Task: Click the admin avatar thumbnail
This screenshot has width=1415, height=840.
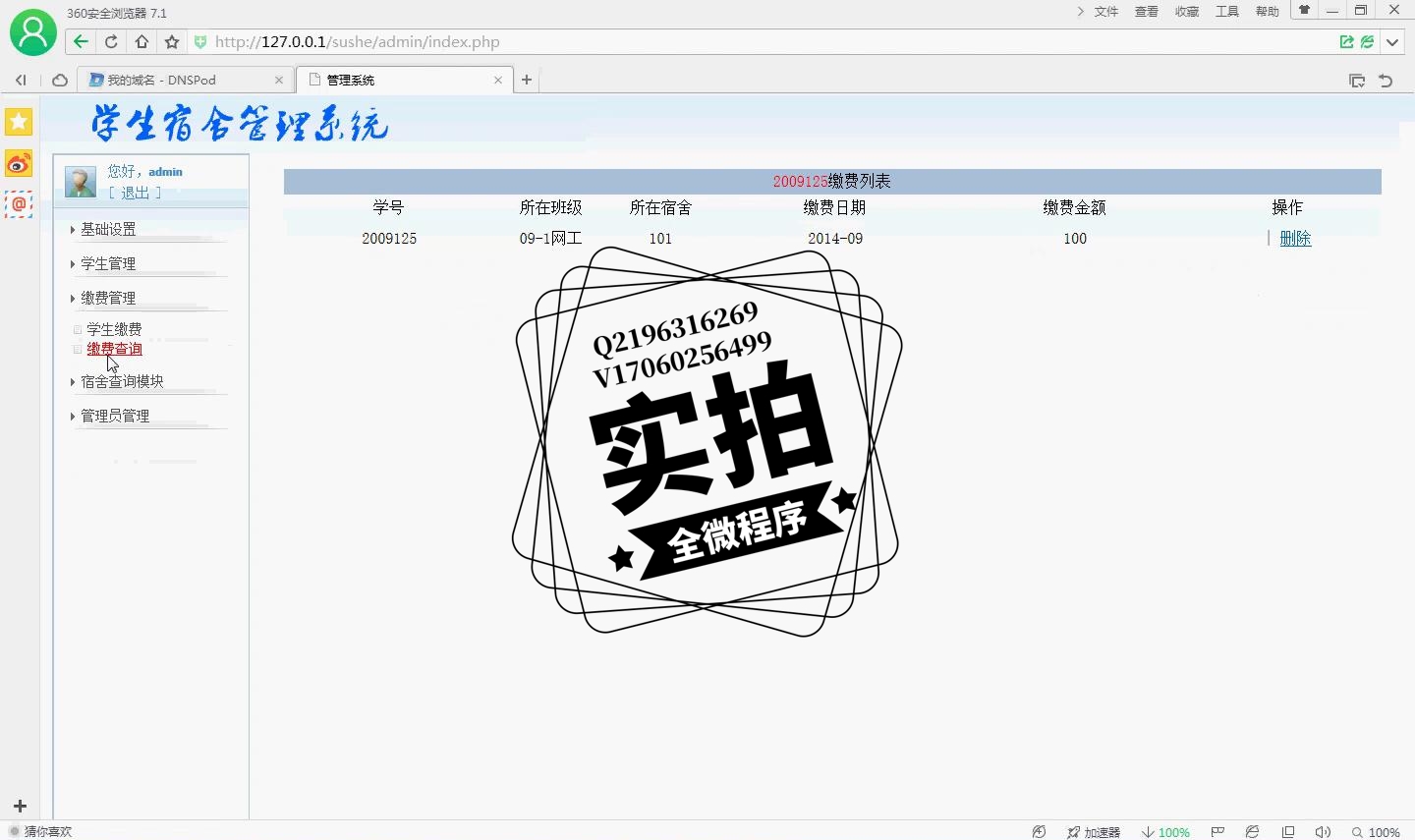Action: pos(80,182)
